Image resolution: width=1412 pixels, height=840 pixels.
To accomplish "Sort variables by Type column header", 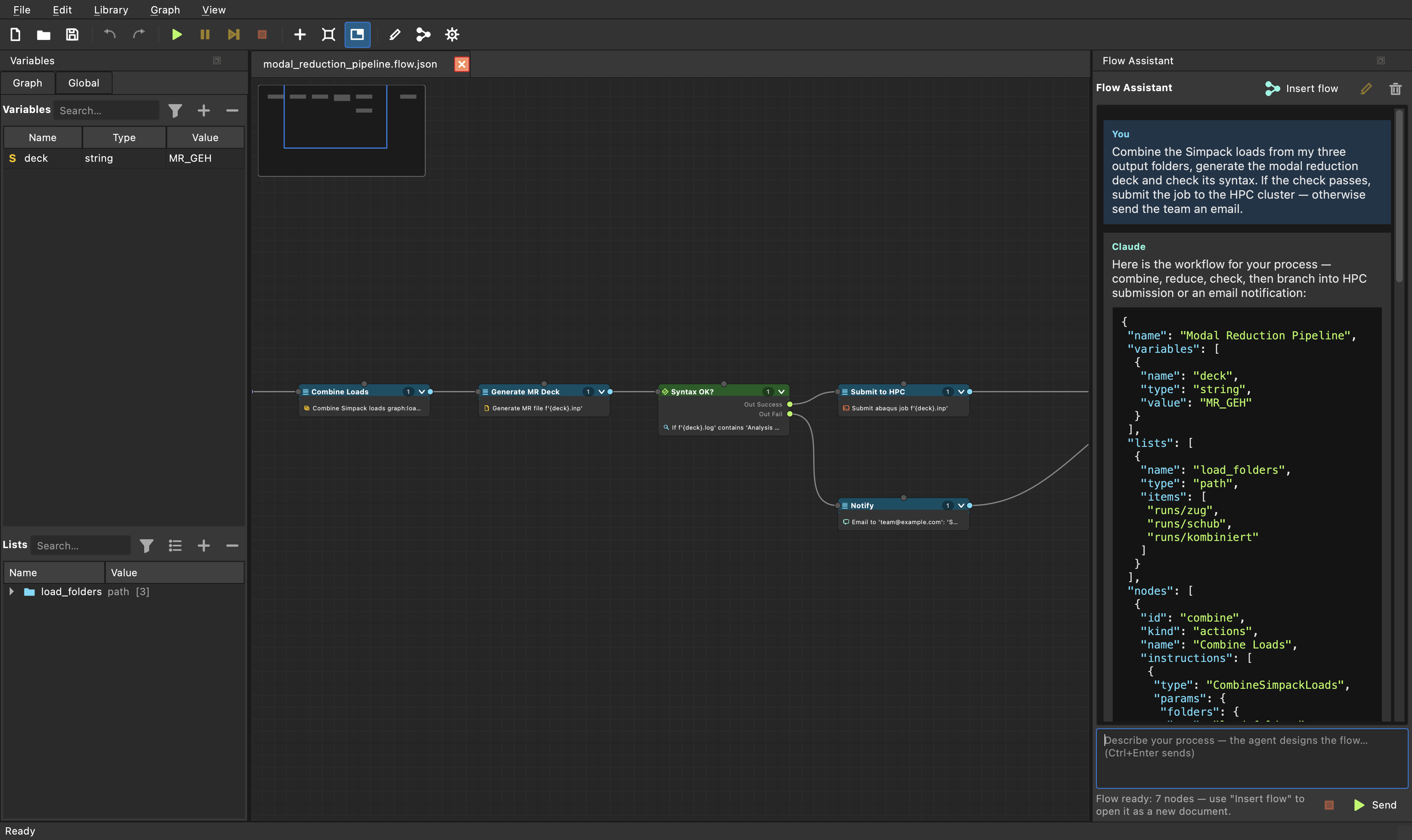I will pos(124,137).
